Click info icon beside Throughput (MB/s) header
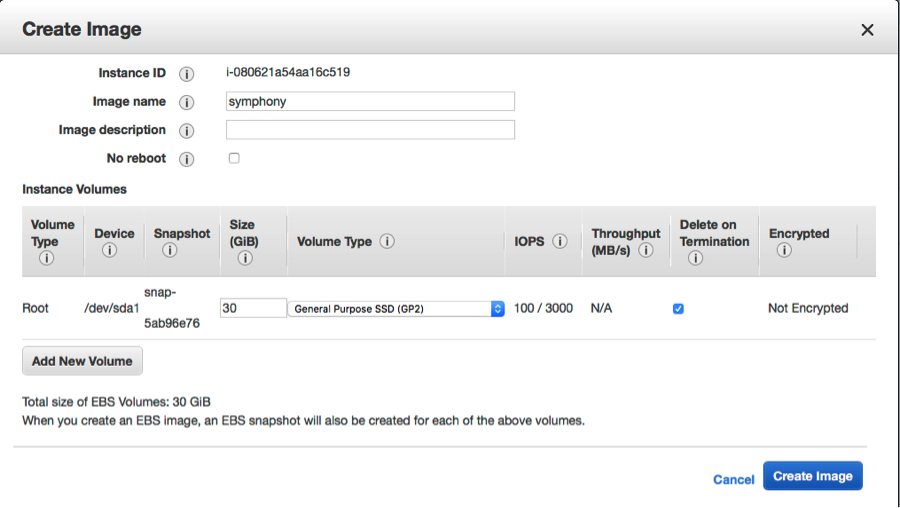The height and width of the screenshot is (508, 900). click(x=646, y=251)
